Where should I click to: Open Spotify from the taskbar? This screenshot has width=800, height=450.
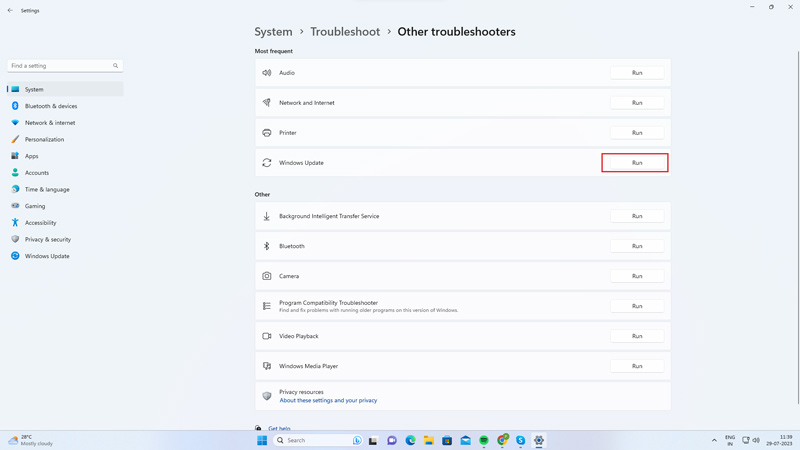click(484, 440)
